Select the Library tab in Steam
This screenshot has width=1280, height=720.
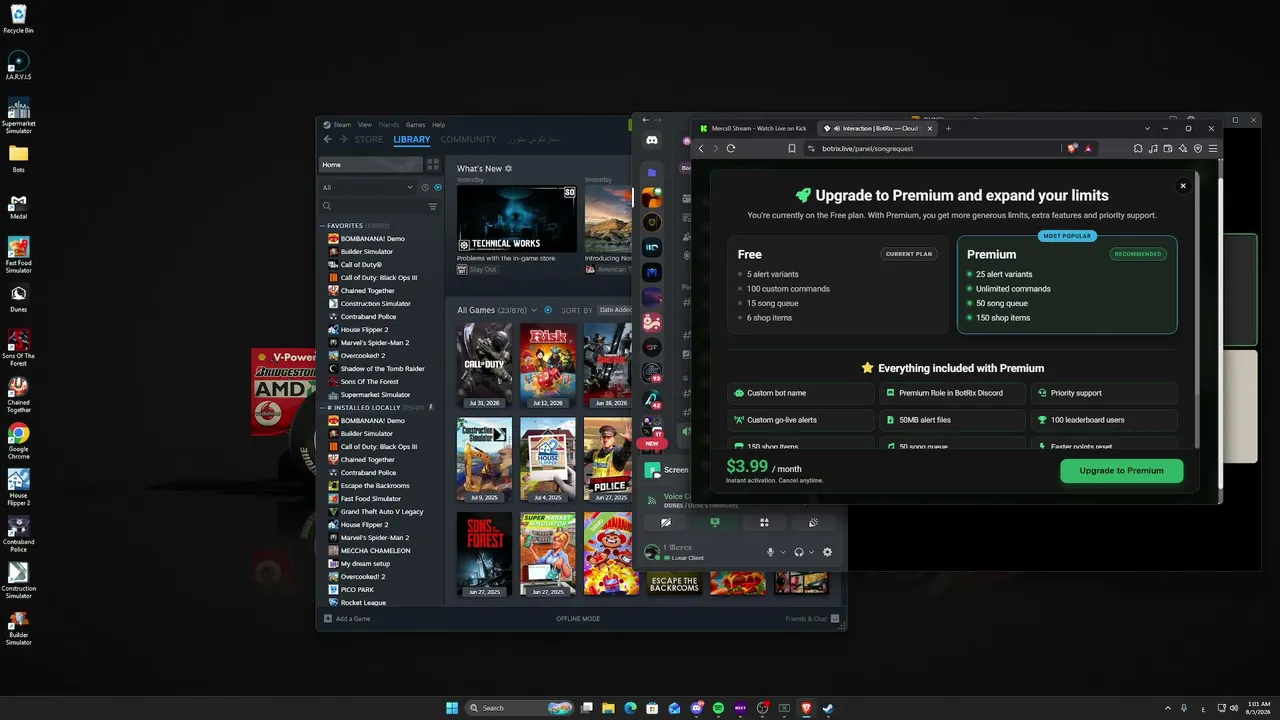[412, 140]
